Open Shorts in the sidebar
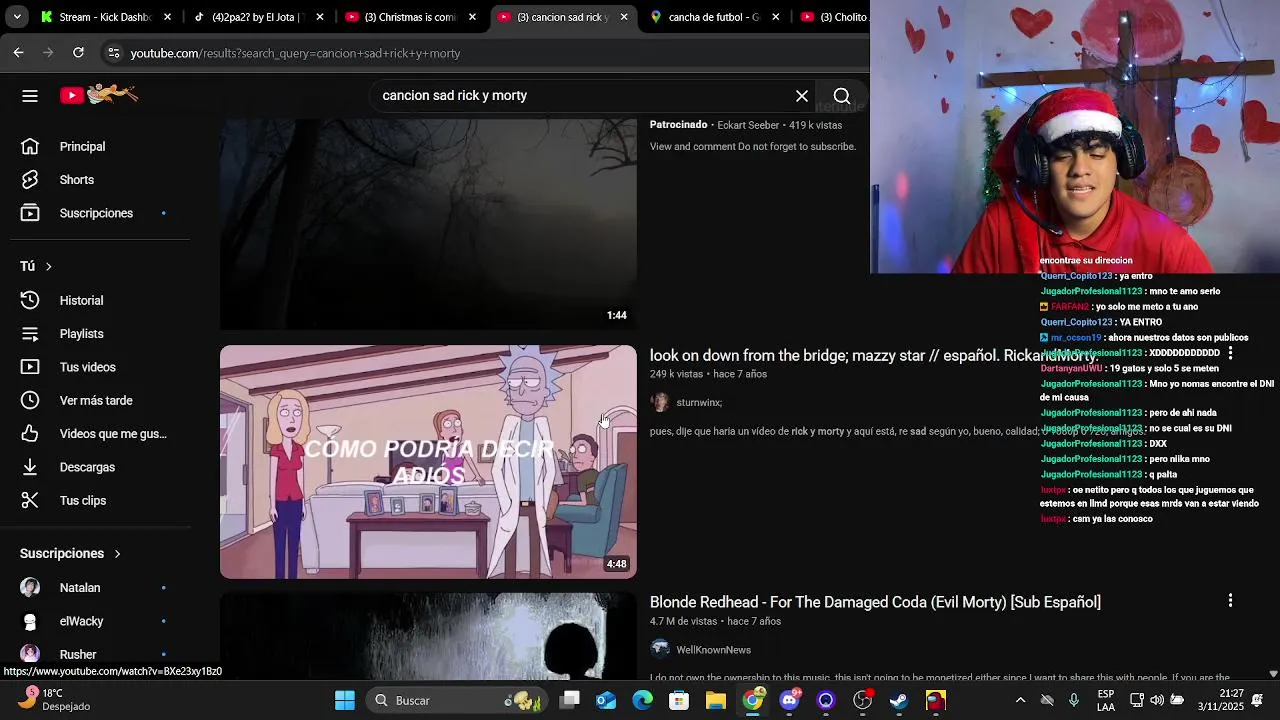 point(100,180)
